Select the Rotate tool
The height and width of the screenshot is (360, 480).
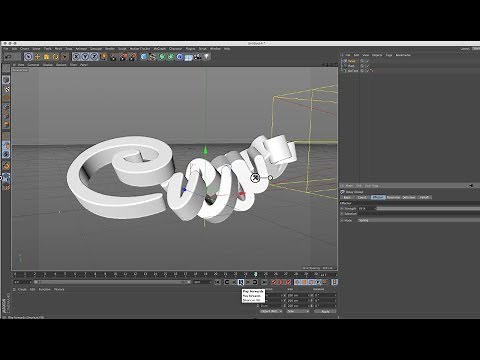coord(55,57)
